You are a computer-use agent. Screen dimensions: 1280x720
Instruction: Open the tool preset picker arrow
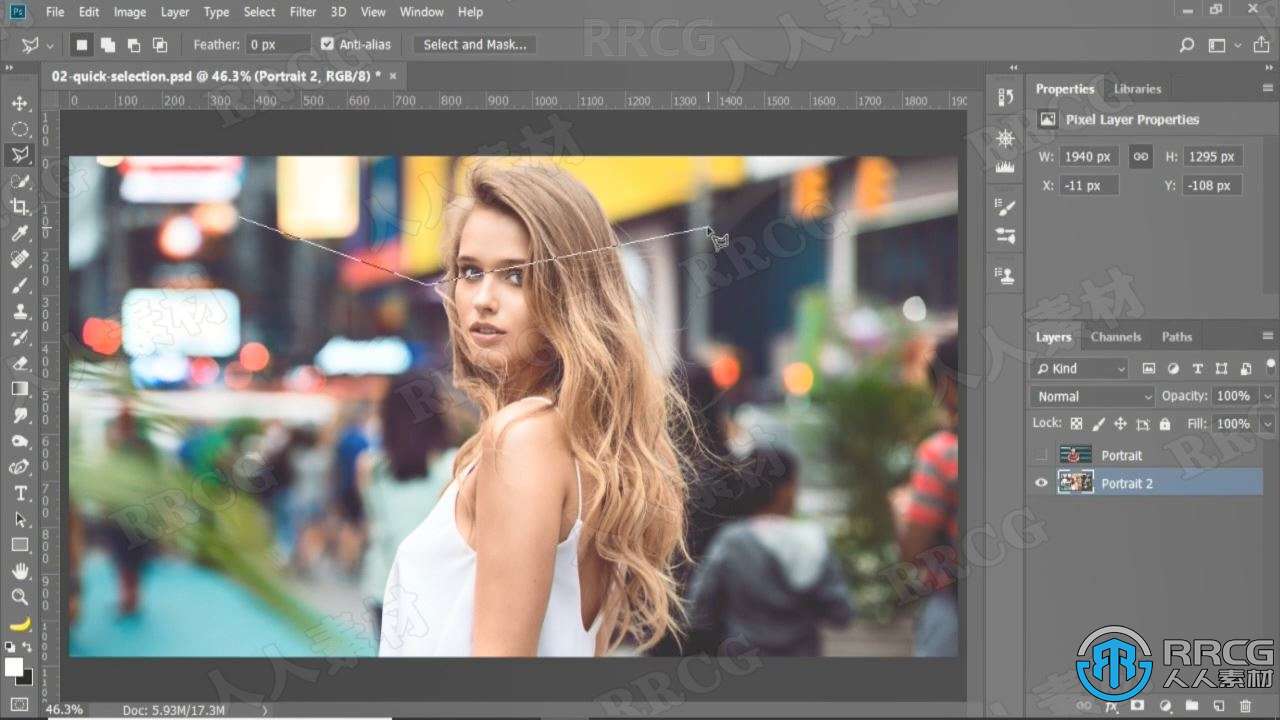coord(50,45)
